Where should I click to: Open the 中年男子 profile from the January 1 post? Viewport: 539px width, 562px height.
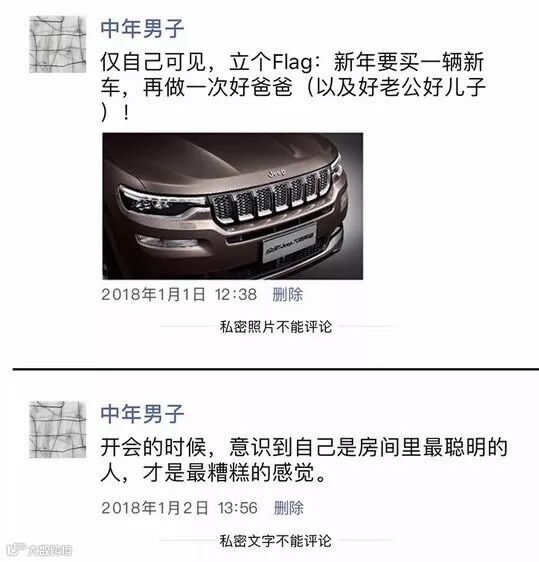tap(142, 29)
